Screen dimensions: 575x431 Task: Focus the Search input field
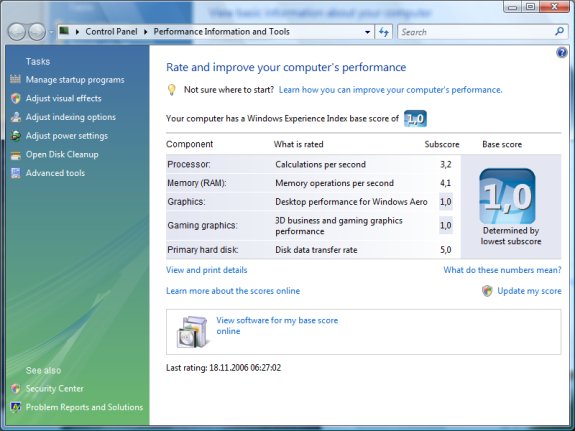tap(477, 32)
